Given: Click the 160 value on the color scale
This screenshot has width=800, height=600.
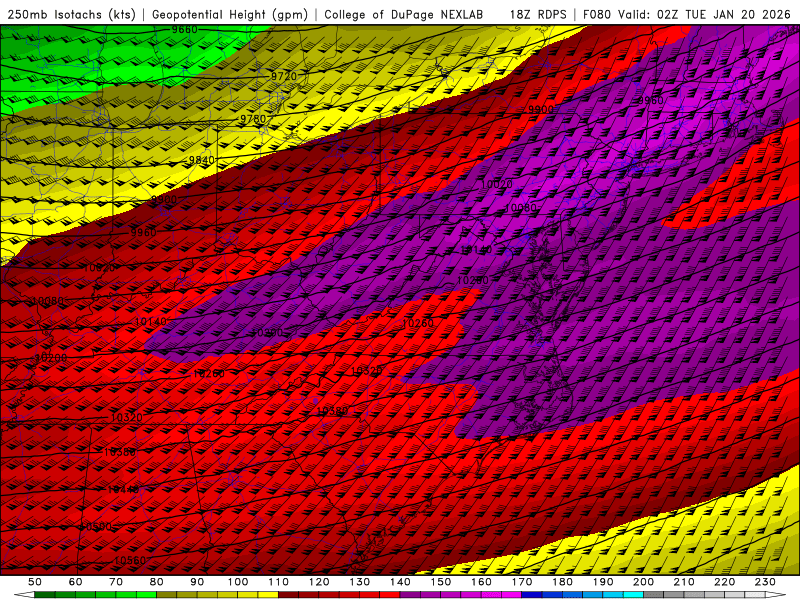Looking at the screenshot, I should click(x=481, y=582).
